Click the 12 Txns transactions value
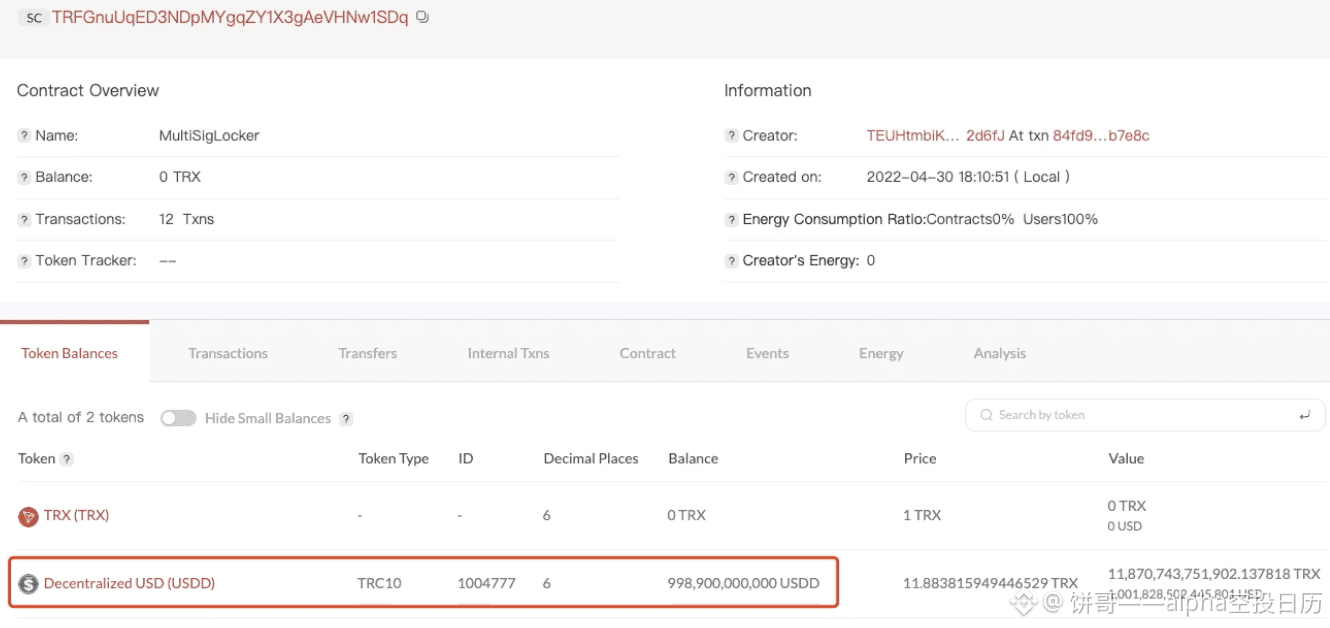1330x628 pixels. pos(186,219)
